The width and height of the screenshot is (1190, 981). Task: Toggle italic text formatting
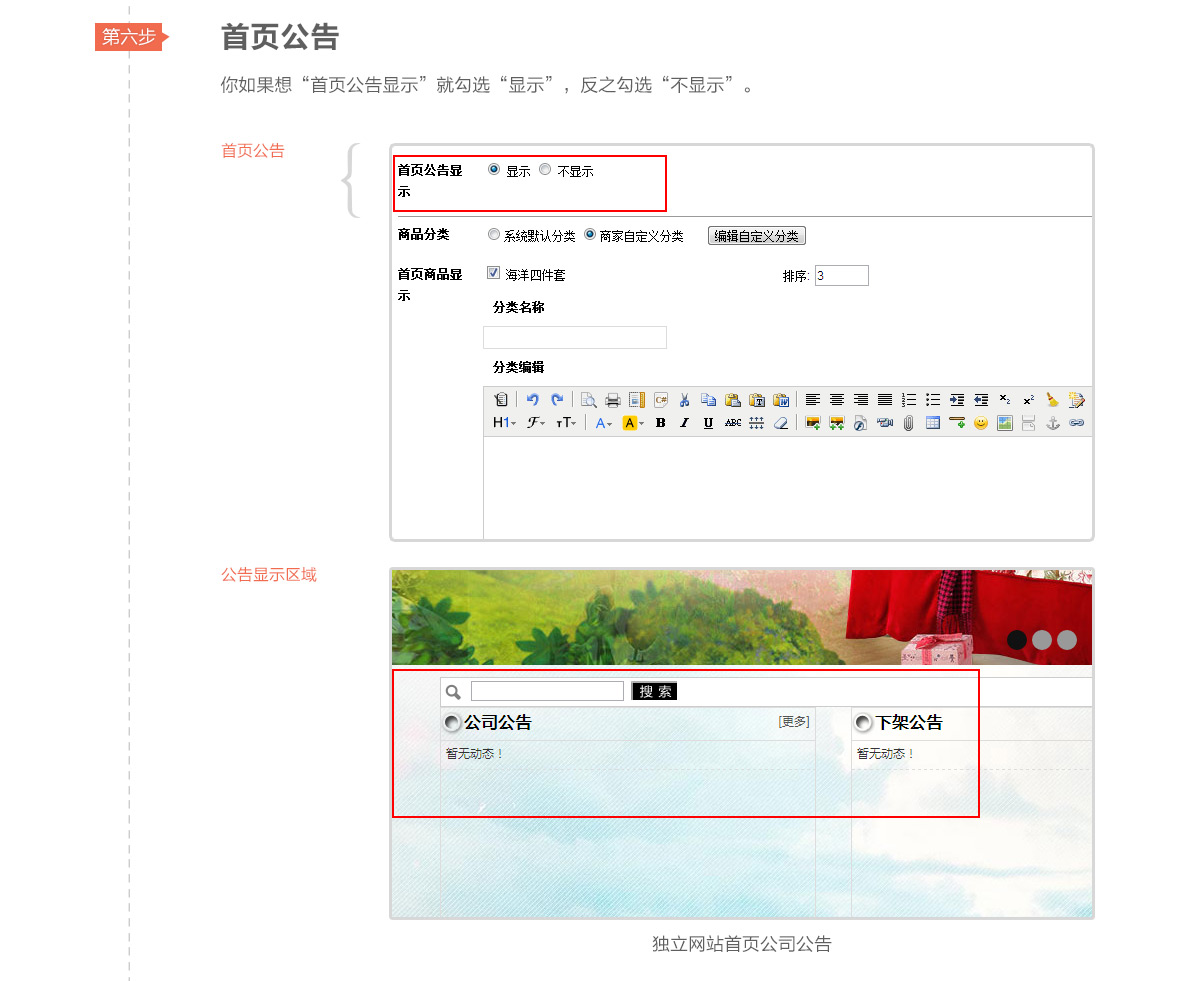(685, 423)
